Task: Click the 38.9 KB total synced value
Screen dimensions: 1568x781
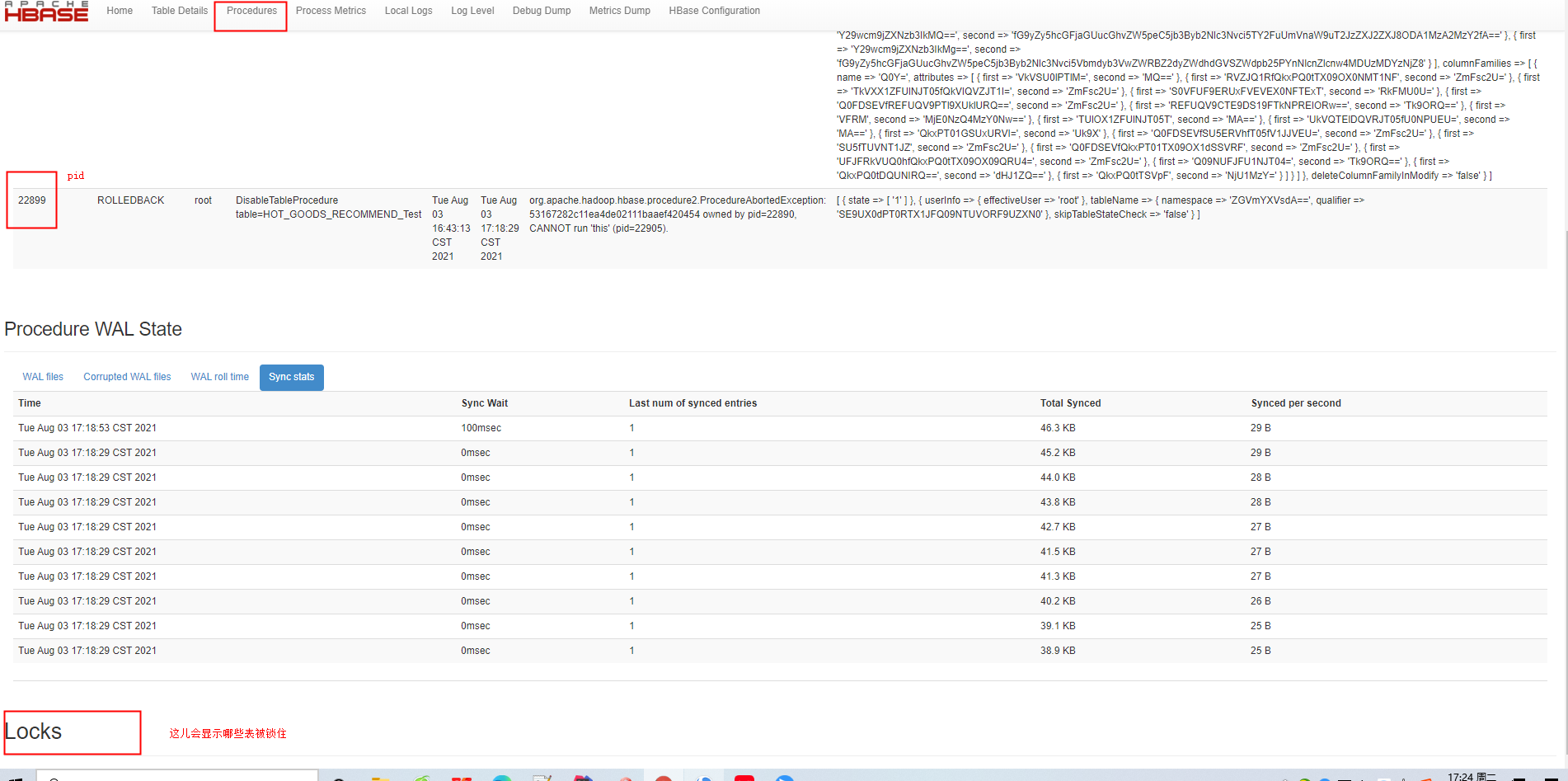Action: click(x=1058, y=651)
